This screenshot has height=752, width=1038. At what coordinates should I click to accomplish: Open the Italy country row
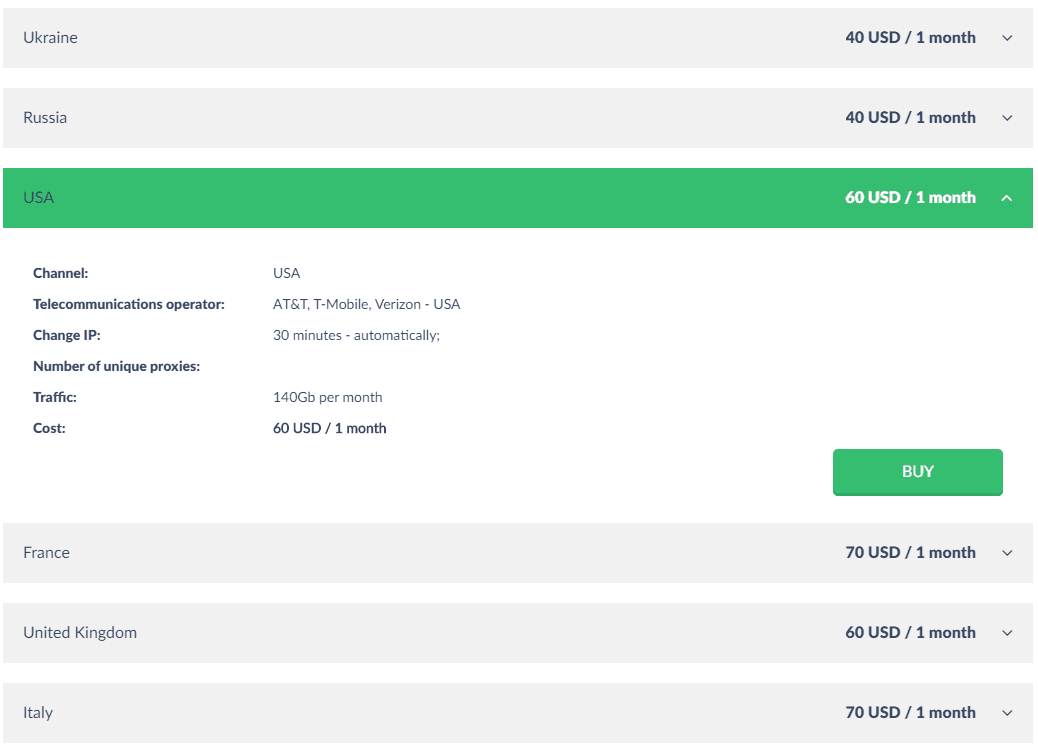point(518,713)
